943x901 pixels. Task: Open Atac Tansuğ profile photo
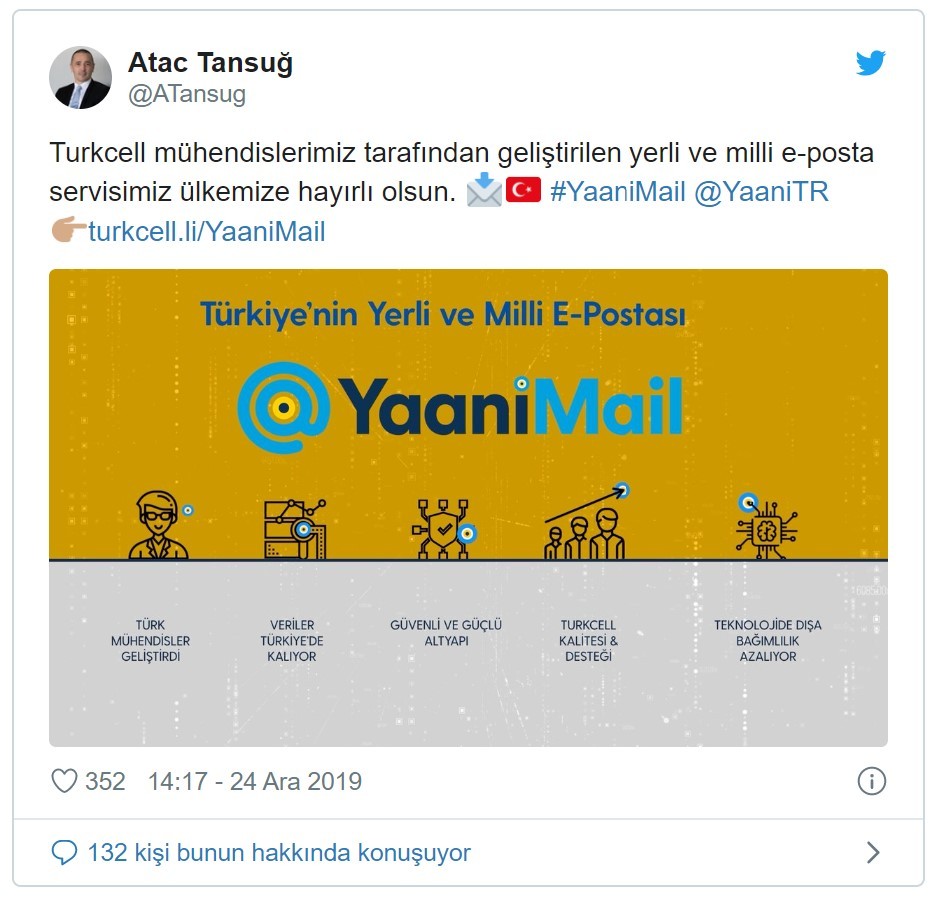point(80,78)
